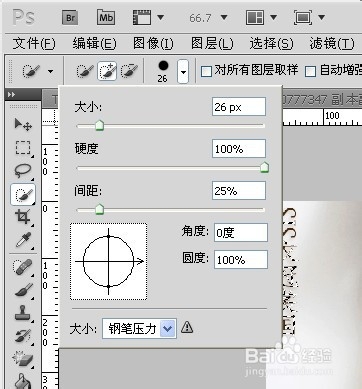Select the Clone Stamp tool
The image size is (362, 389).
point(23,313)
